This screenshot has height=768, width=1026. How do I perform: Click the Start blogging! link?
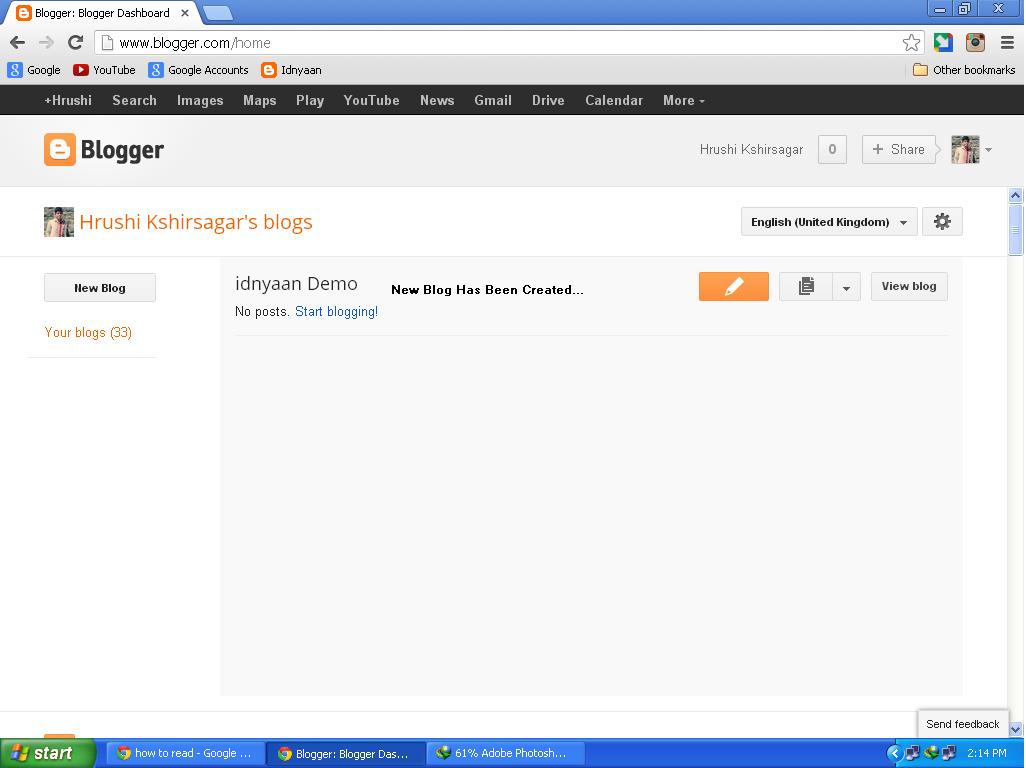[x=336, y=312]
